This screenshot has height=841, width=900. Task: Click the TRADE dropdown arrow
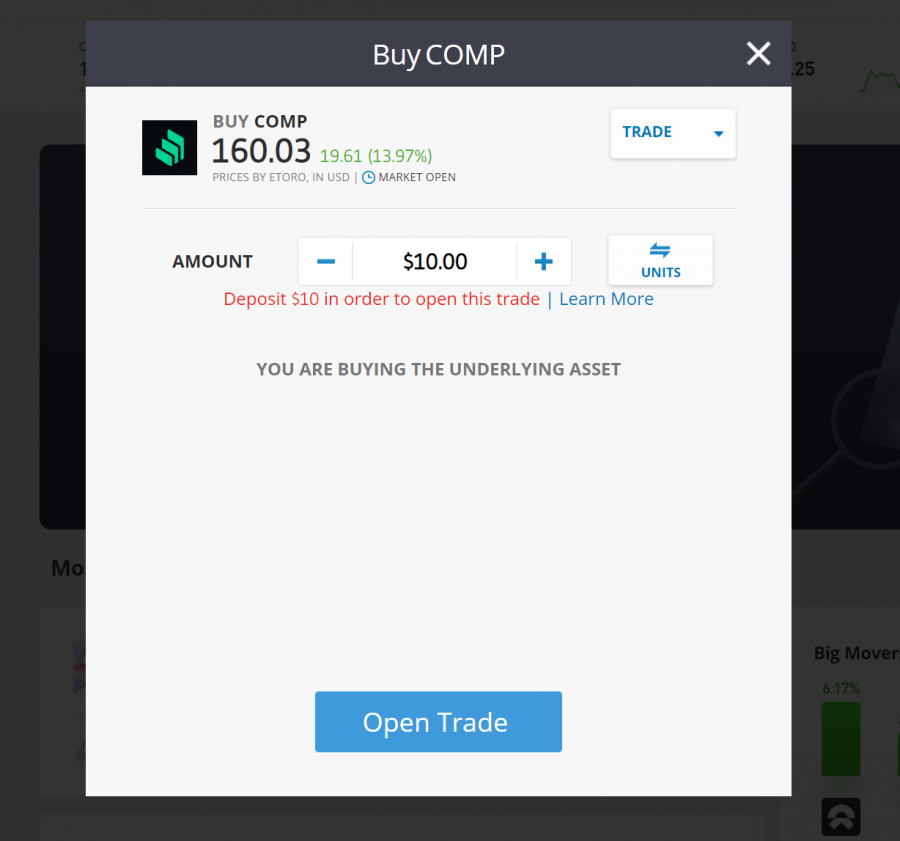pos(718,134)
